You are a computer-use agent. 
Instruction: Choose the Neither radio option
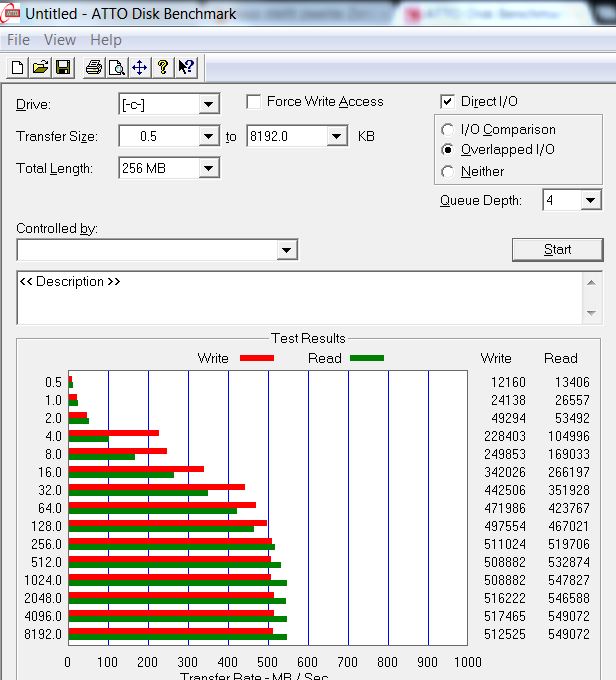(x=447, y=172)
